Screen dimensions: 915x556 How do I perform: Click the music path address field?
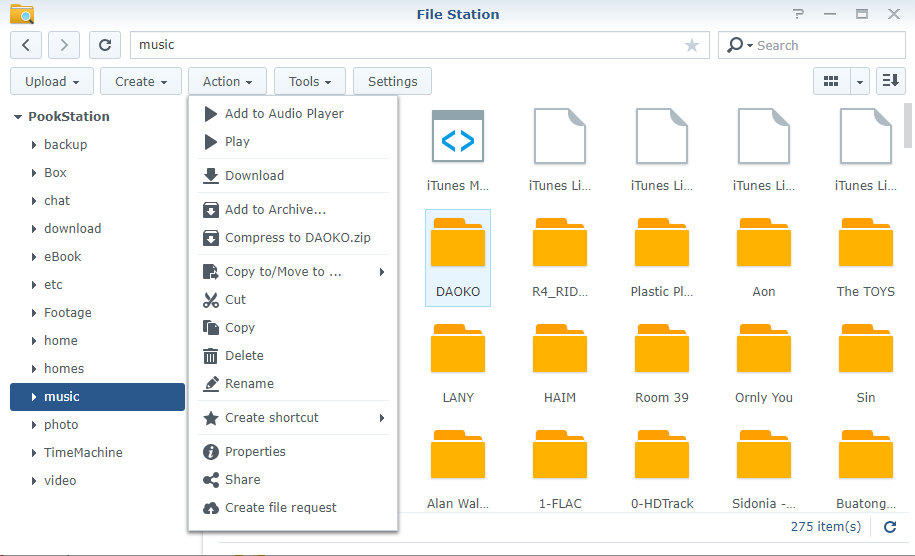coord(420,45)
